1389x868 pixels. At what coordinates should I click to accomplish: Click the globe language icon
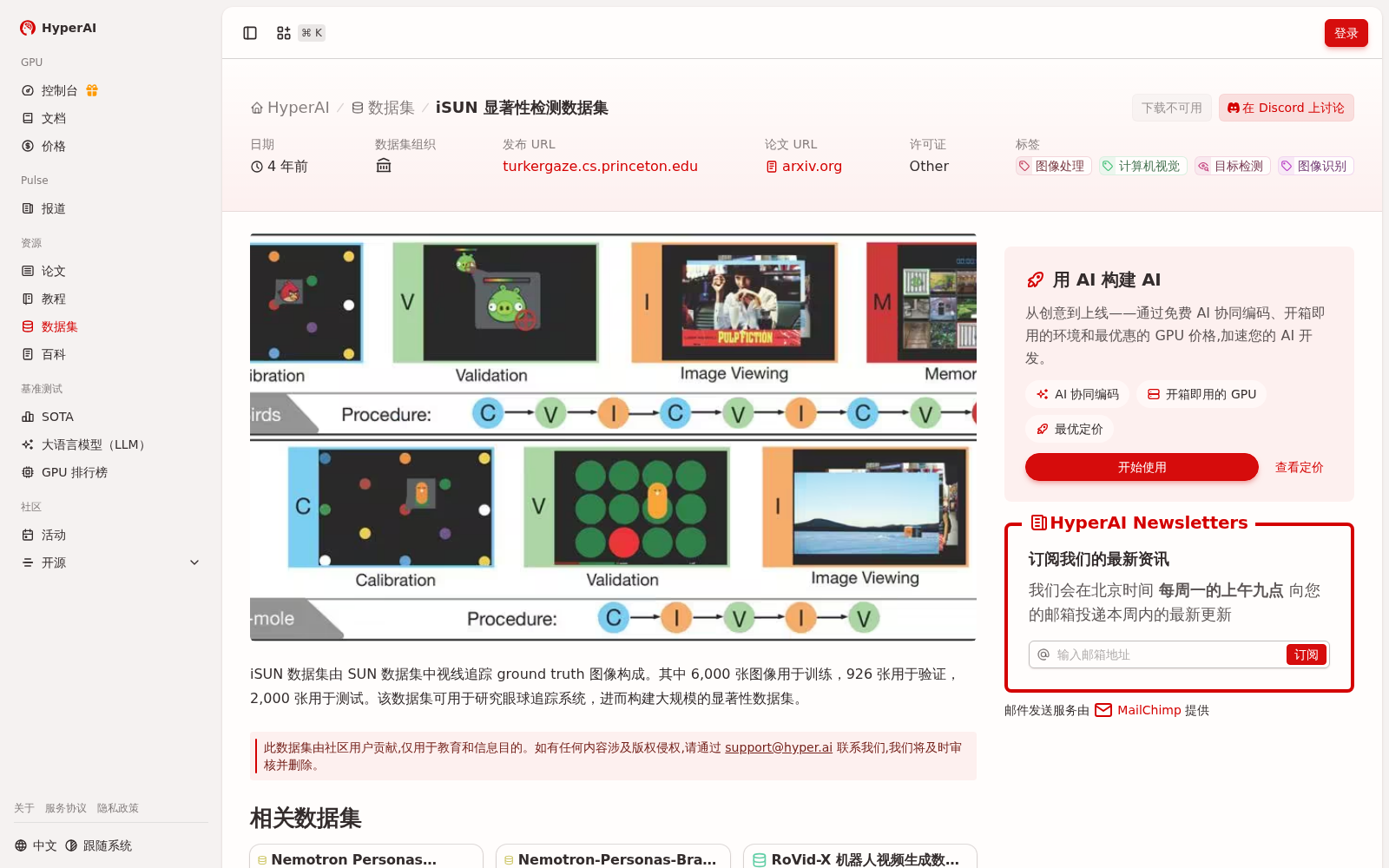21,845
